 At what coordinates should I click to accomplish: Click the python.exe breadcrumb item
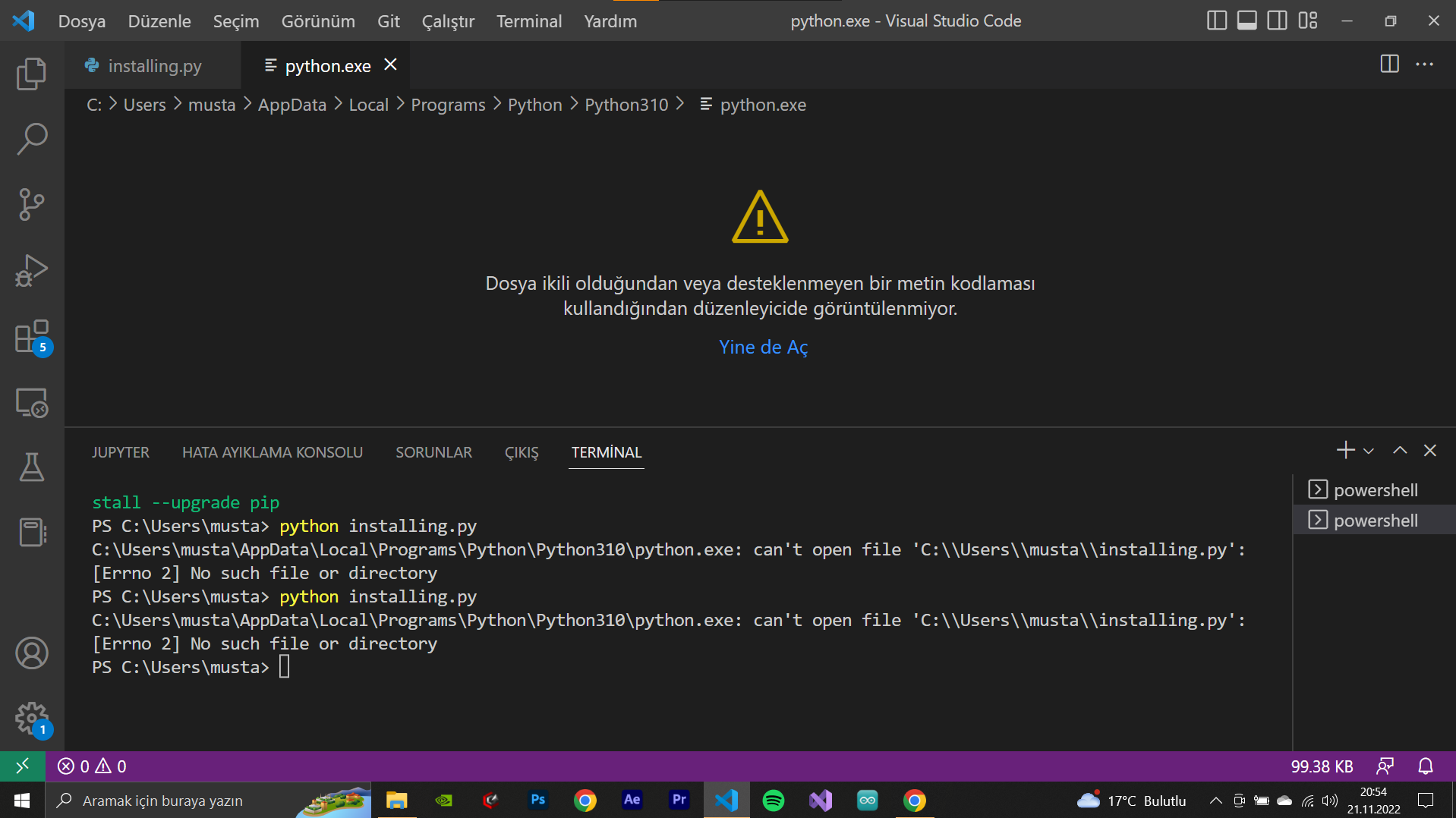(x=754, y=105)
